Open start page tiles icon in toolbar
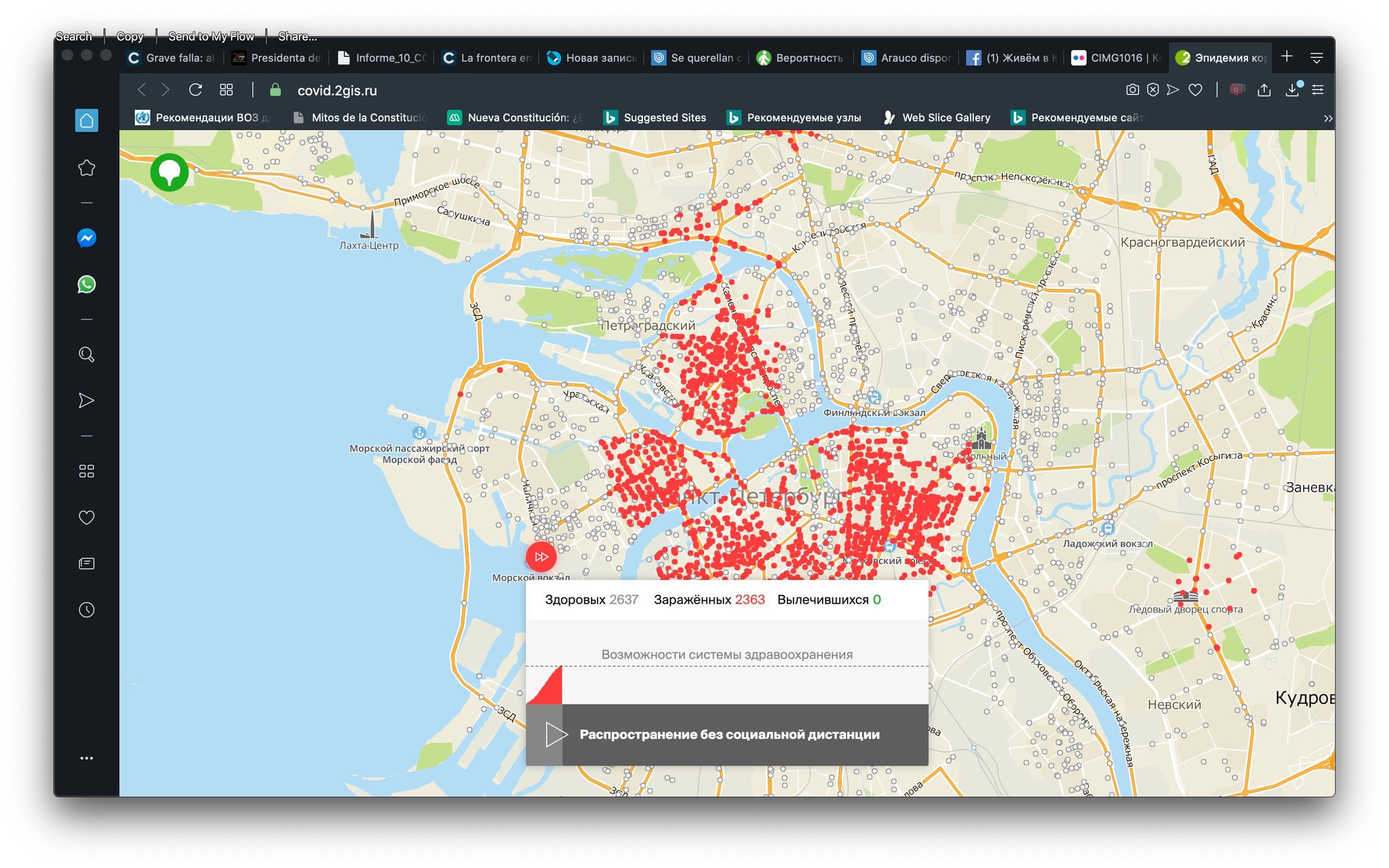Image resolution: width=1389 pixels, height=868 pixels. coord(227,90)
